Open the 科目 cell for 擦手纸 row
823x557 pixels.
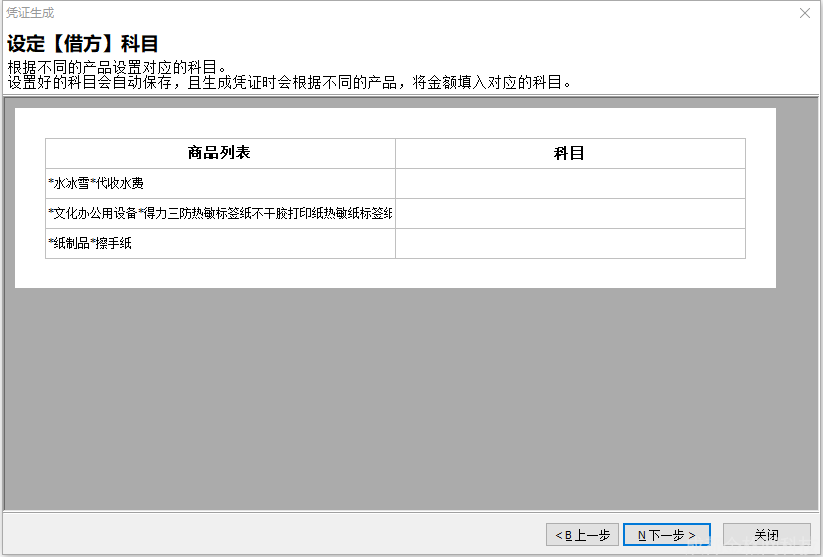tap(570, 244)
